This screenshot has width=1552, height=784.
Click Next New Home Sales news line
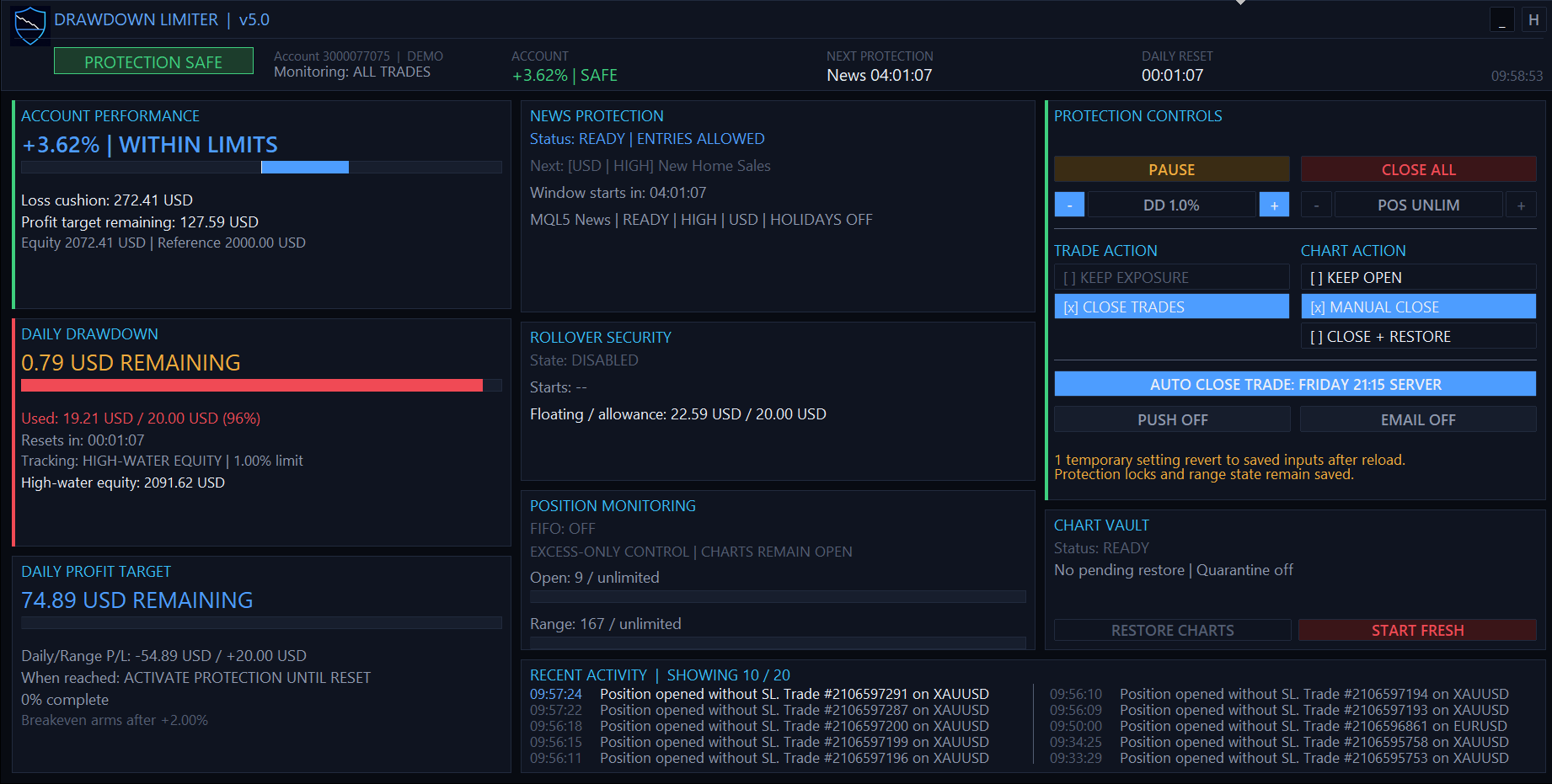[650, 166]
